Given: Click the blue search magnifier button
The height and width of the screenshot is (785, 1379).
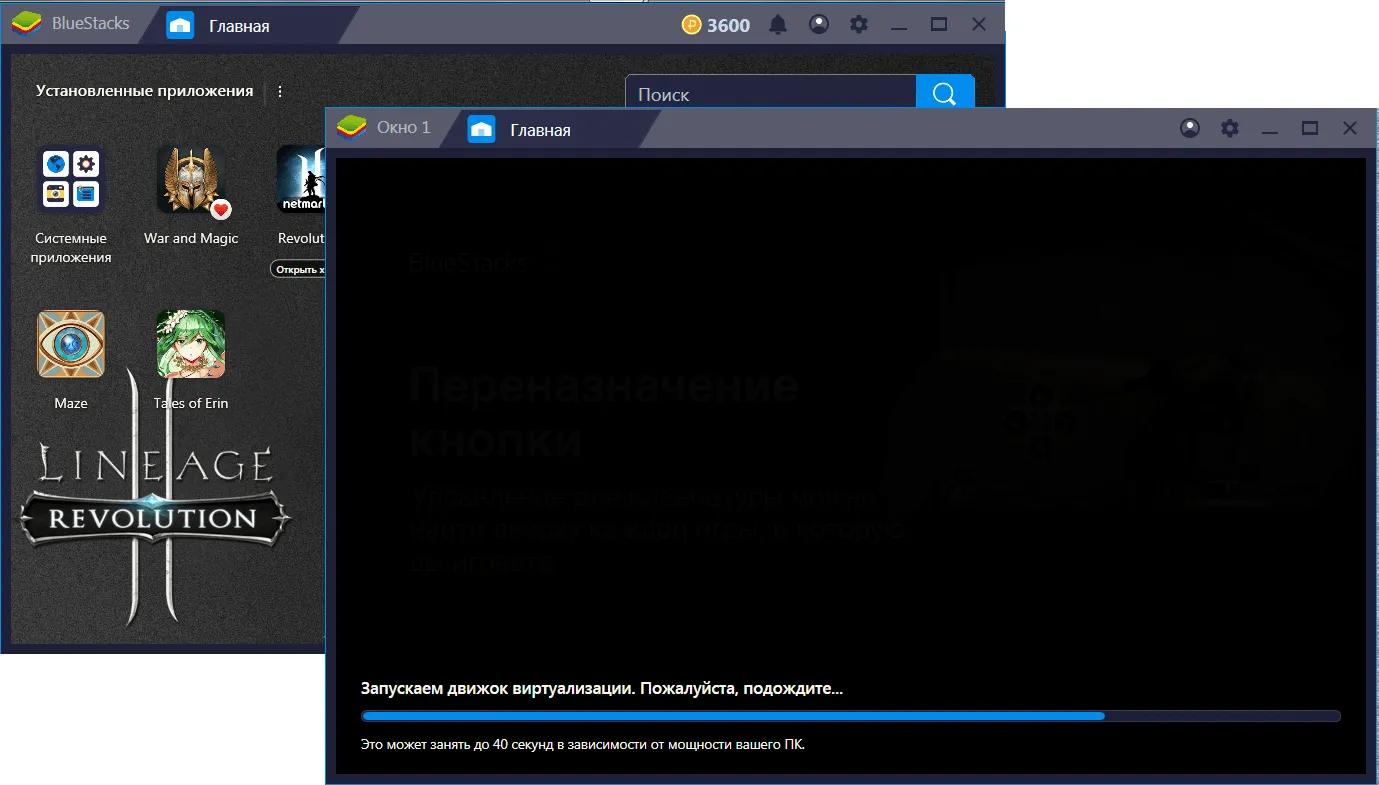Looking at the screenshot, I should coord(944,93).
